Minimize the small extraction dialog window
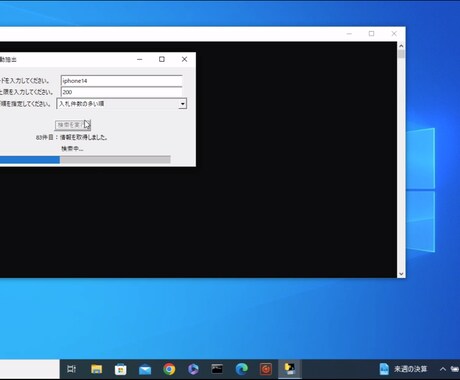This screenshot has width=460, height=380. pyautogui.click(x=140, y=59)
